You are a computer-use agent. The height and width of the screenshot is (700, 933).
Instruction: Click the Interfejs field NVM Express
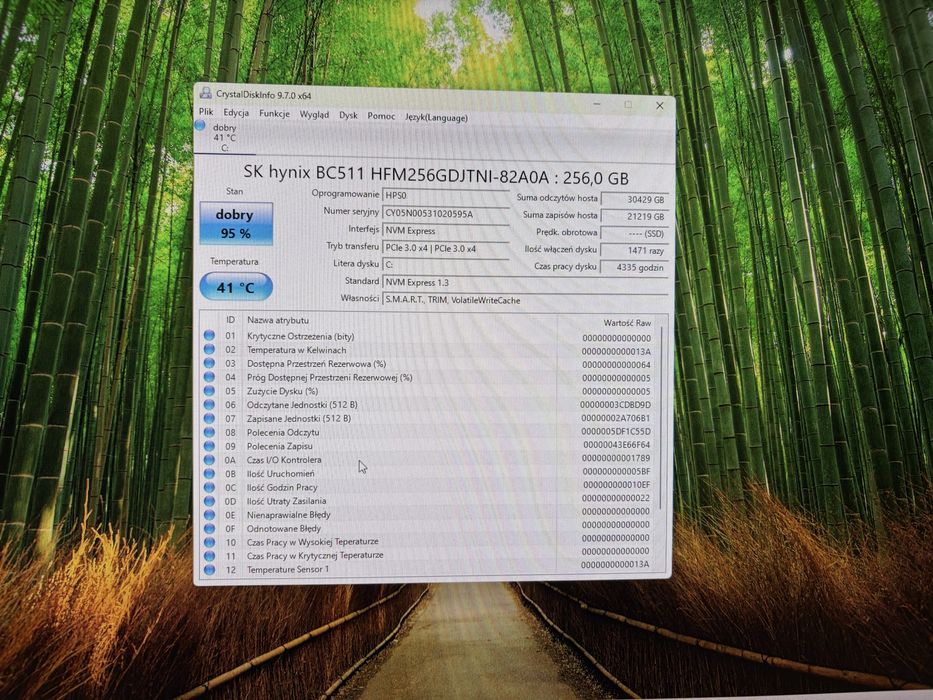[x=446, y=231]
